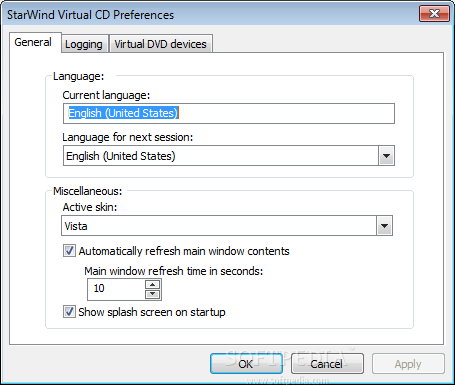455x385 pixels.
Task: Click the Automatically refresh main window contents label
Action: coord(184,251)
